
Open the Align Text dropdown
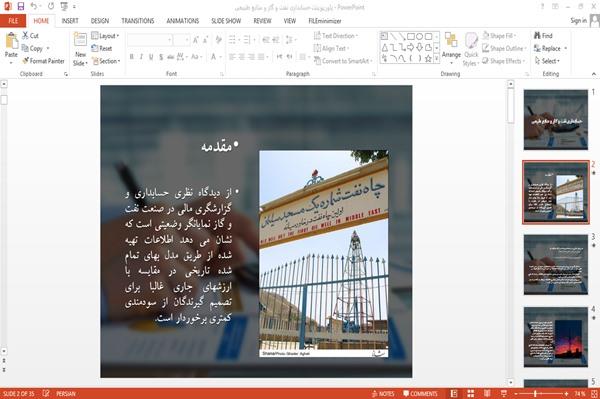(331, 48)
